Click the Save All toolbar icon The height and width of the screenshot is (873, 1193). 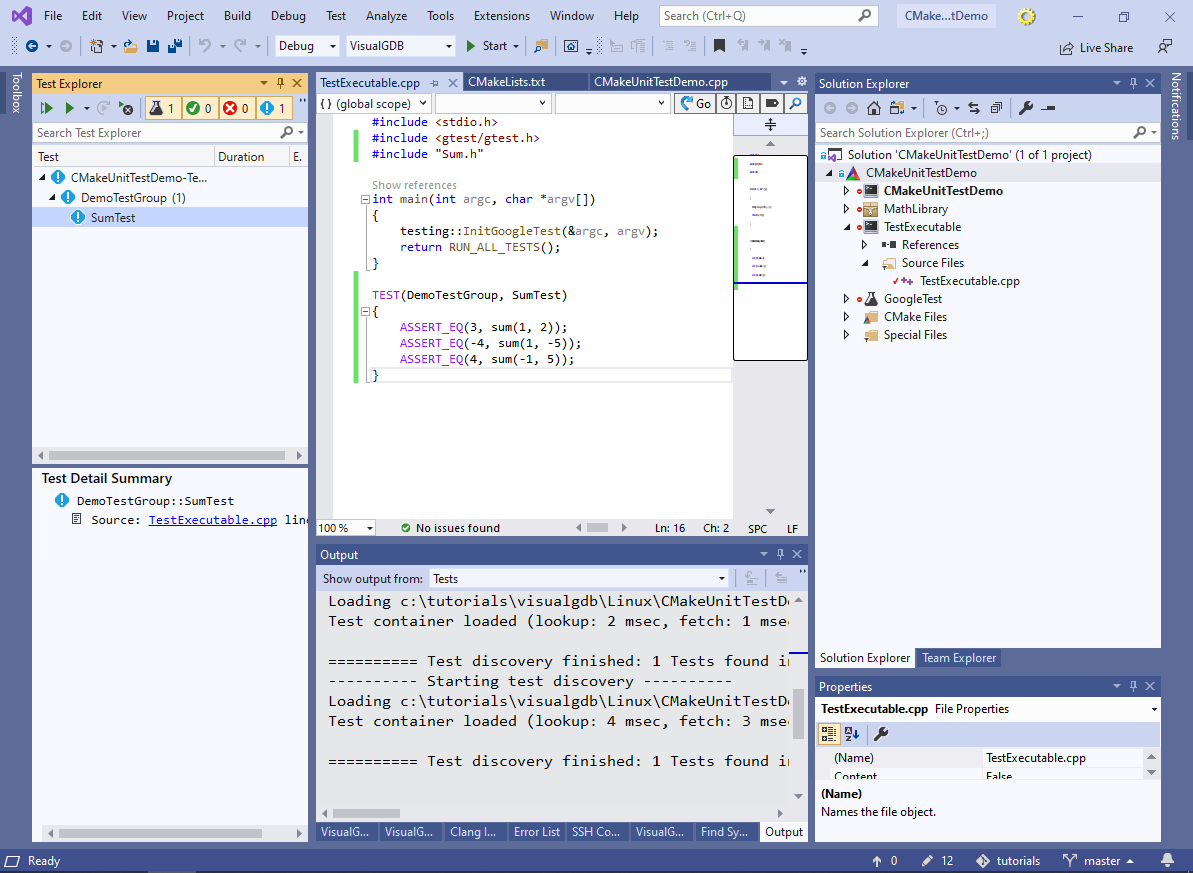click(173, 46)
